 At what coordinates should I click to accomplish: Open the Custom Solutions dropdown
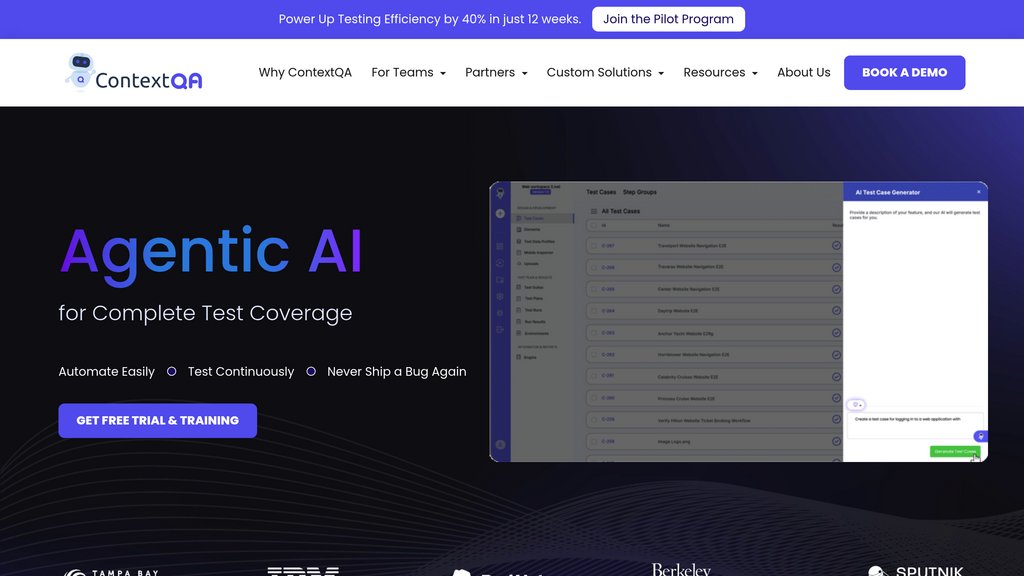pos(605,72)
